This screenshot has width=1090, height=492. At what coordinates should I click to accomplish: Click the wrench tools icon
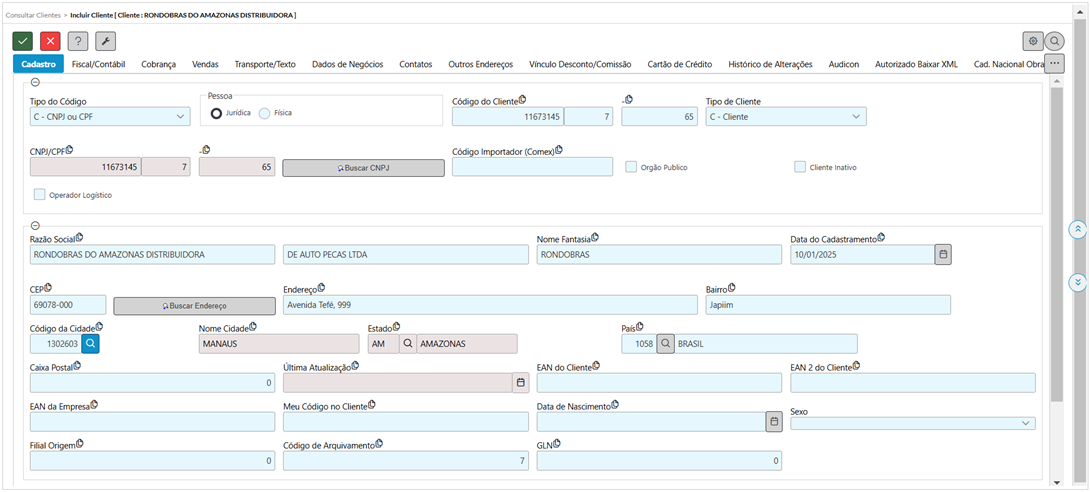coord(105,41)
